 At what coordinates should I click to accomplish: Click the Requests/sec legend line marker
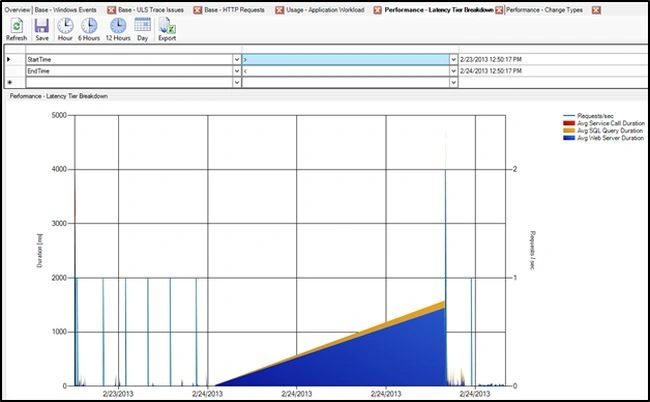pos(569,116)
